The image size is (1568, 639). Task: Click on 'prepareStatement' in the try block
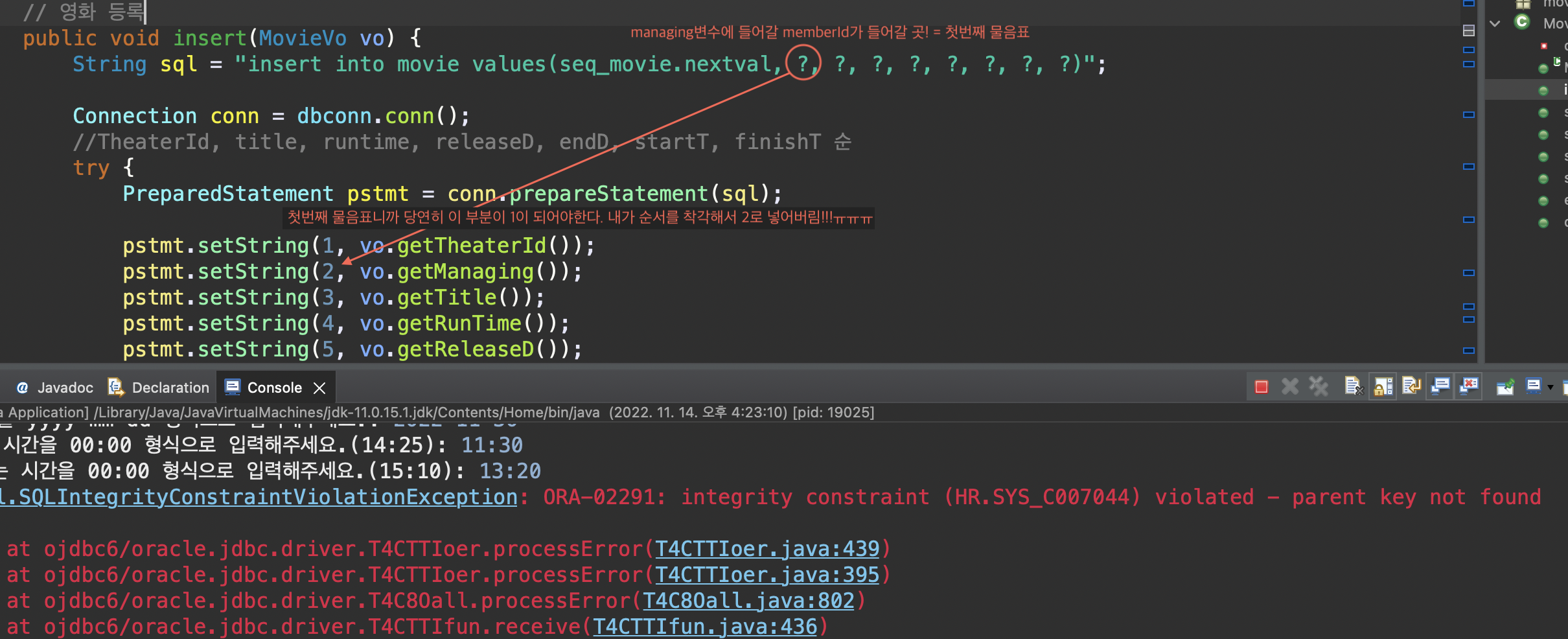608,194
